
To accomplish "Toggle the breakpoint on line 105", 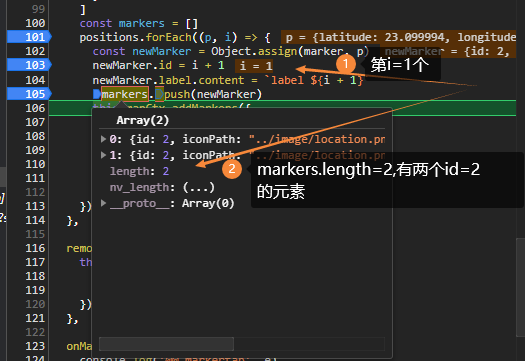I will pos(29,94).
